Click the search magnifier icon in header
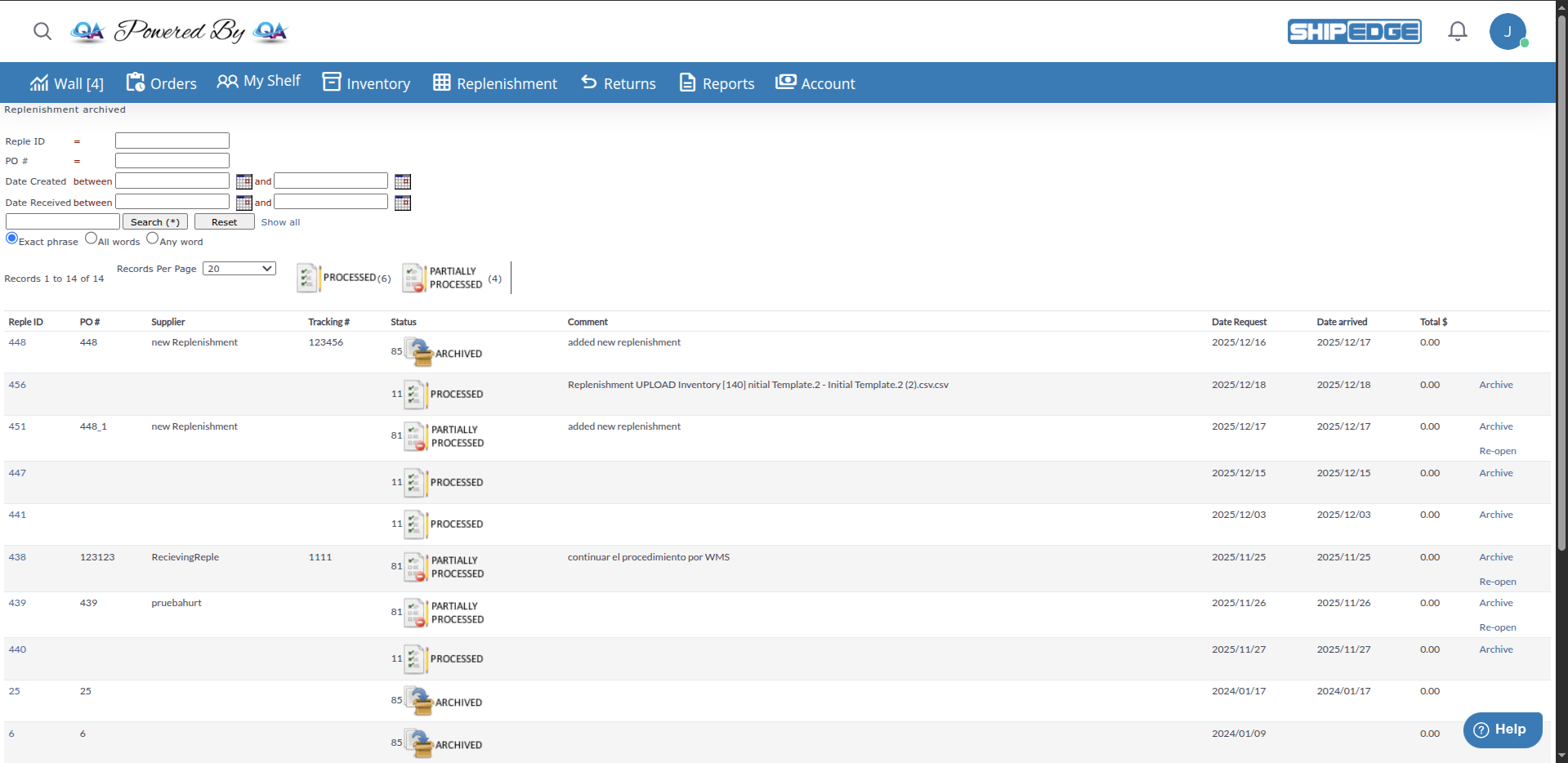The height and width of the screenshot is (763, 1568). 42,31
